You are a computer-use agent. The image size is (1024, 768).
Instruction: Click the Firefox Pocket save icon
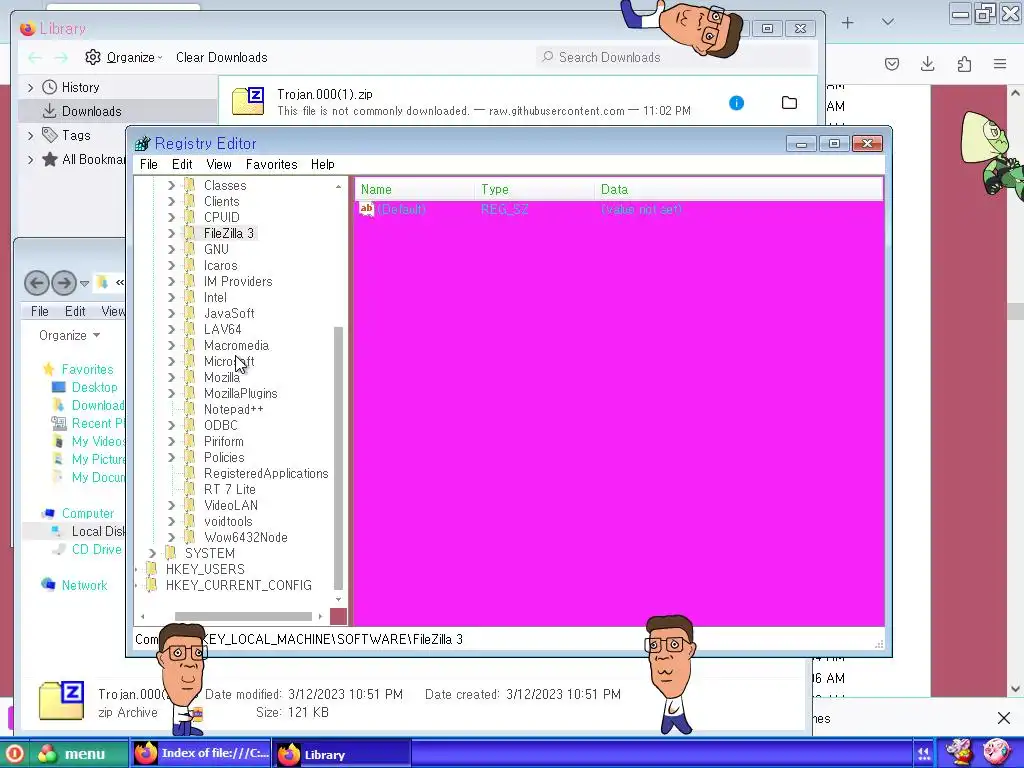[x=892, y=64]
